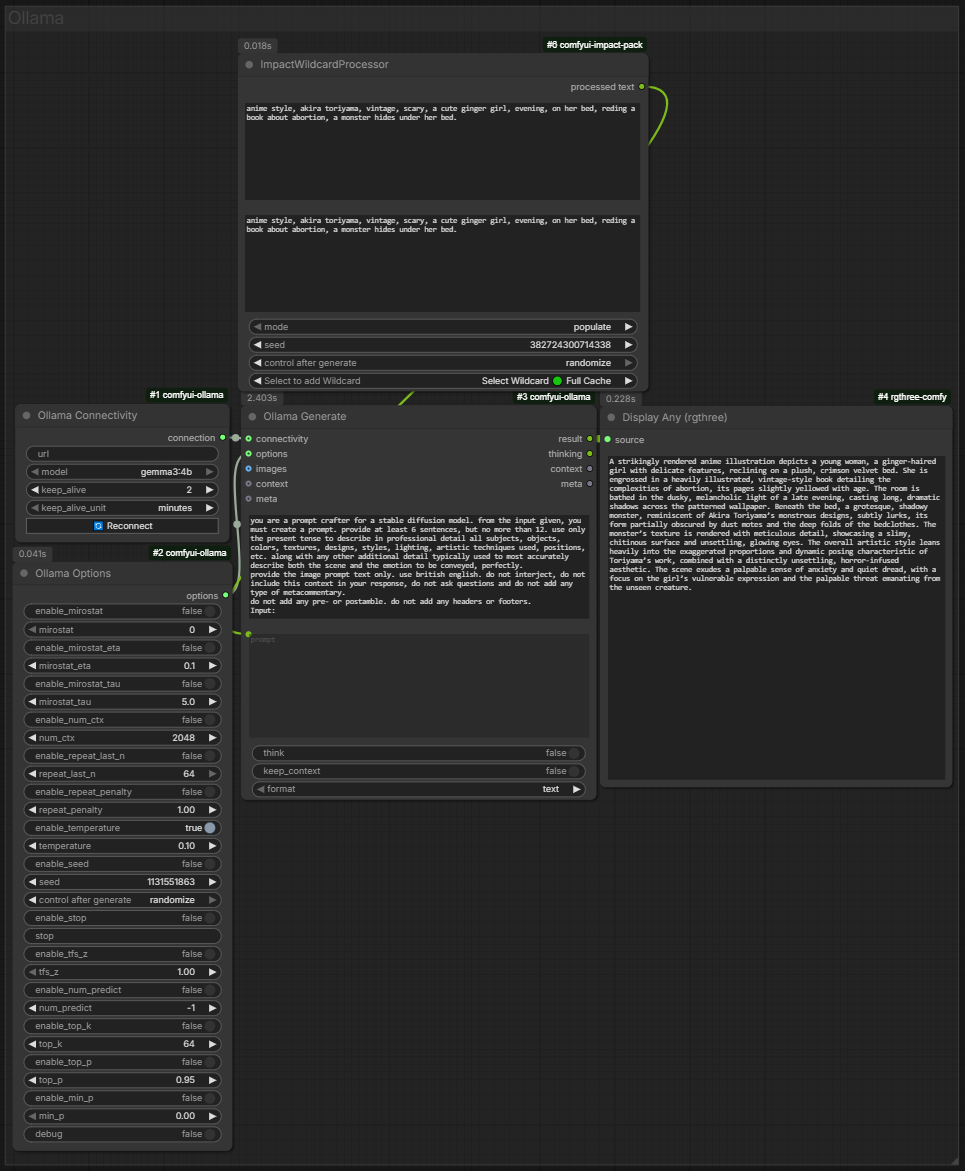Screen dimensions: 965x1171
Task: Click the connection output port on Ollama Connectivity
Action: [x=223, y=438]
